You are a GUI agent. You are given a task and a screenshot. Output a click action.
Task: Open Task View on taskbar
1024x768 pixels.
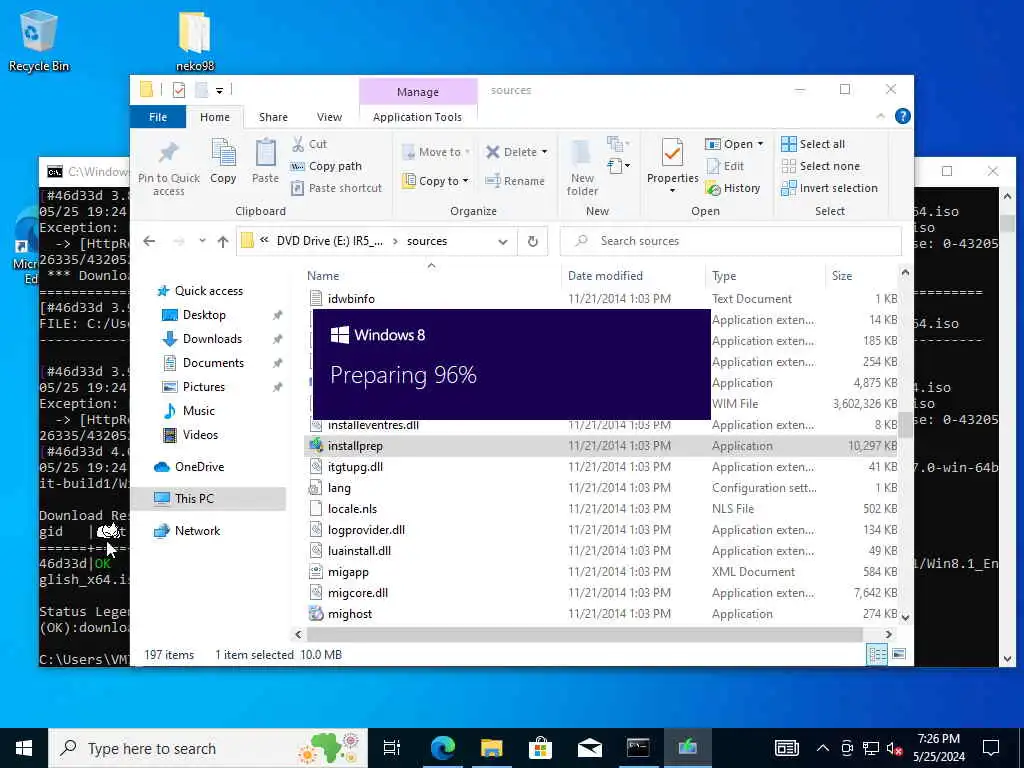[392, 748]
